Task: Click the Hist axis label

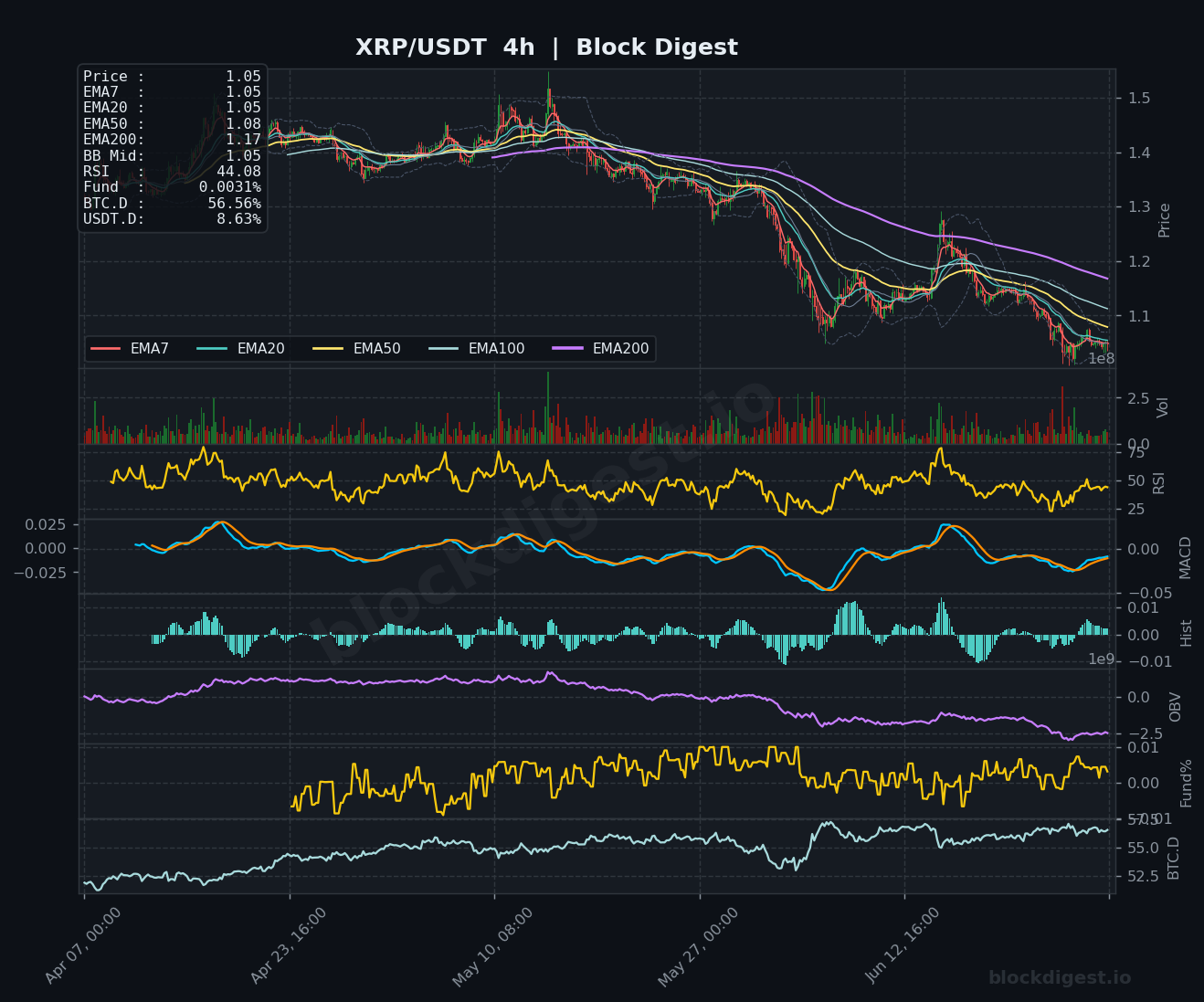Action: [x=1187, y=632]
